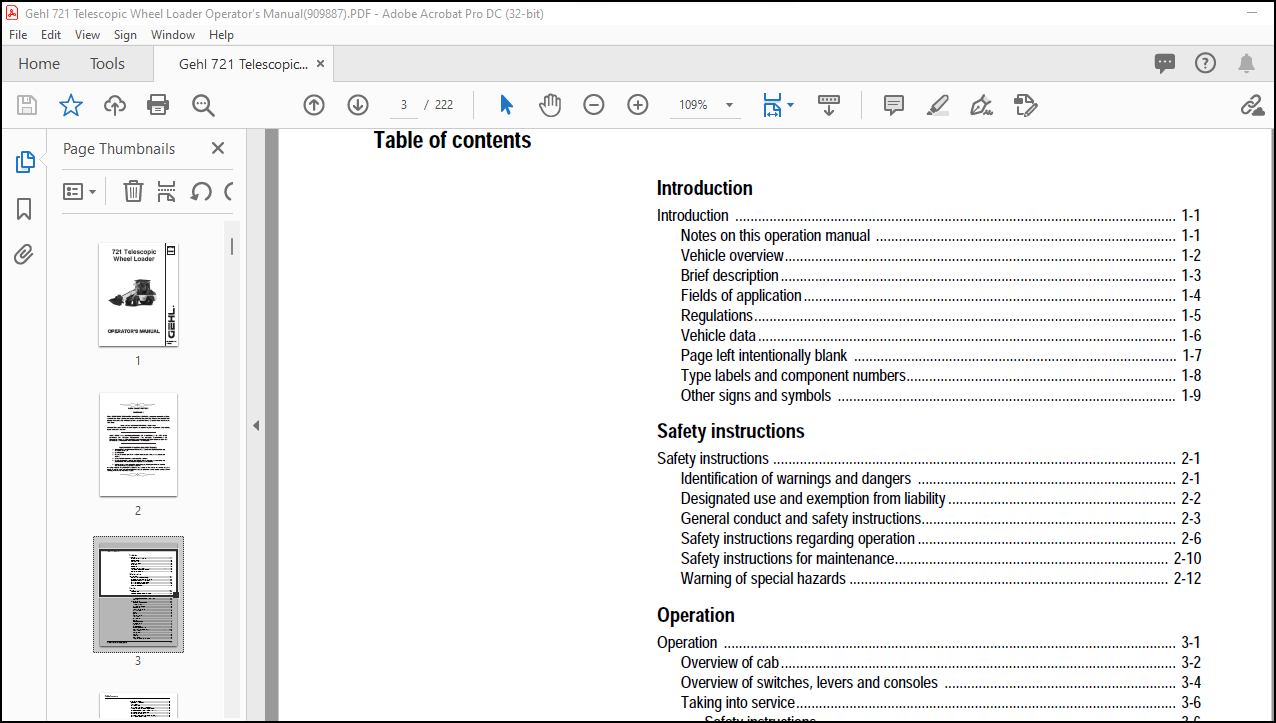Image resolution: width=1276 pixels, height=723 pixels.
Task: Open the Bookmarks panel icon
Action: coord(24,209)
